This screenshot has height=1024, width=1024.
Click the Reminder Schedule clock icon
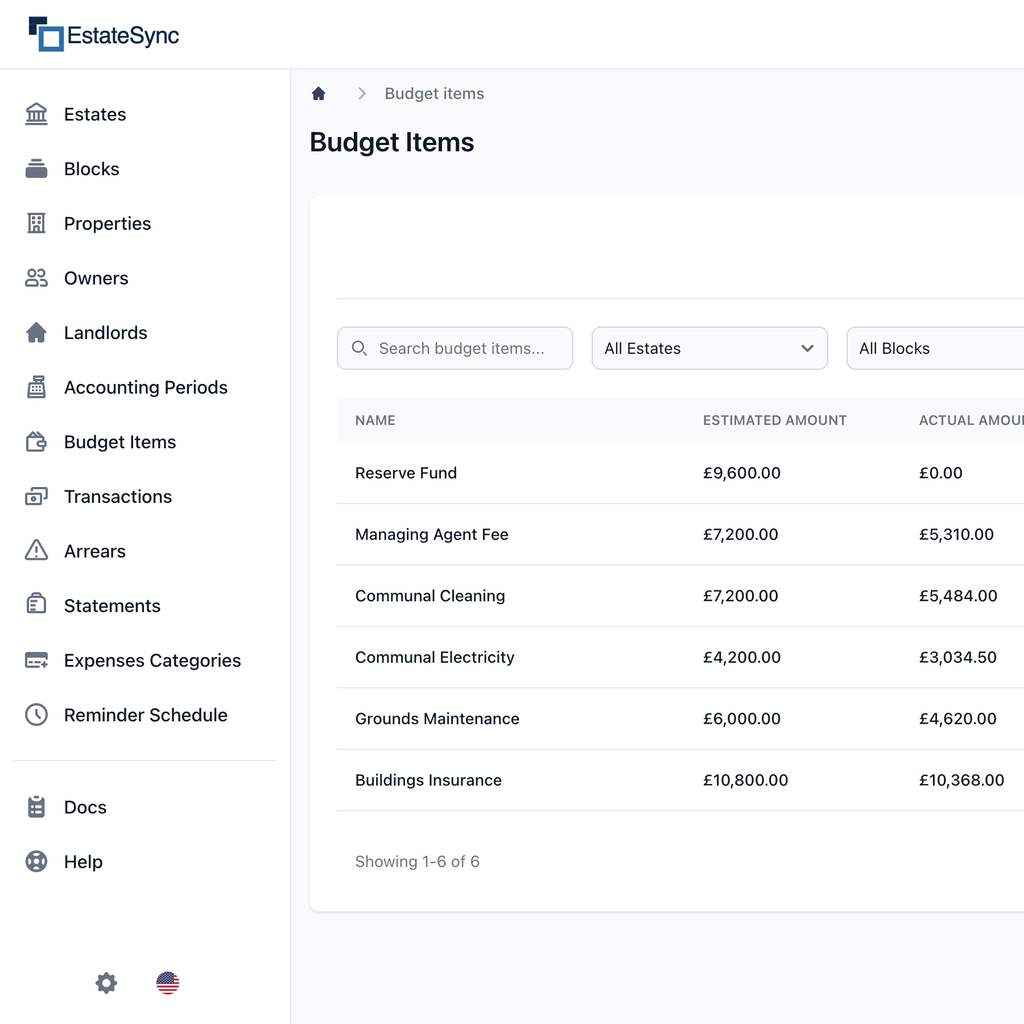37,714
